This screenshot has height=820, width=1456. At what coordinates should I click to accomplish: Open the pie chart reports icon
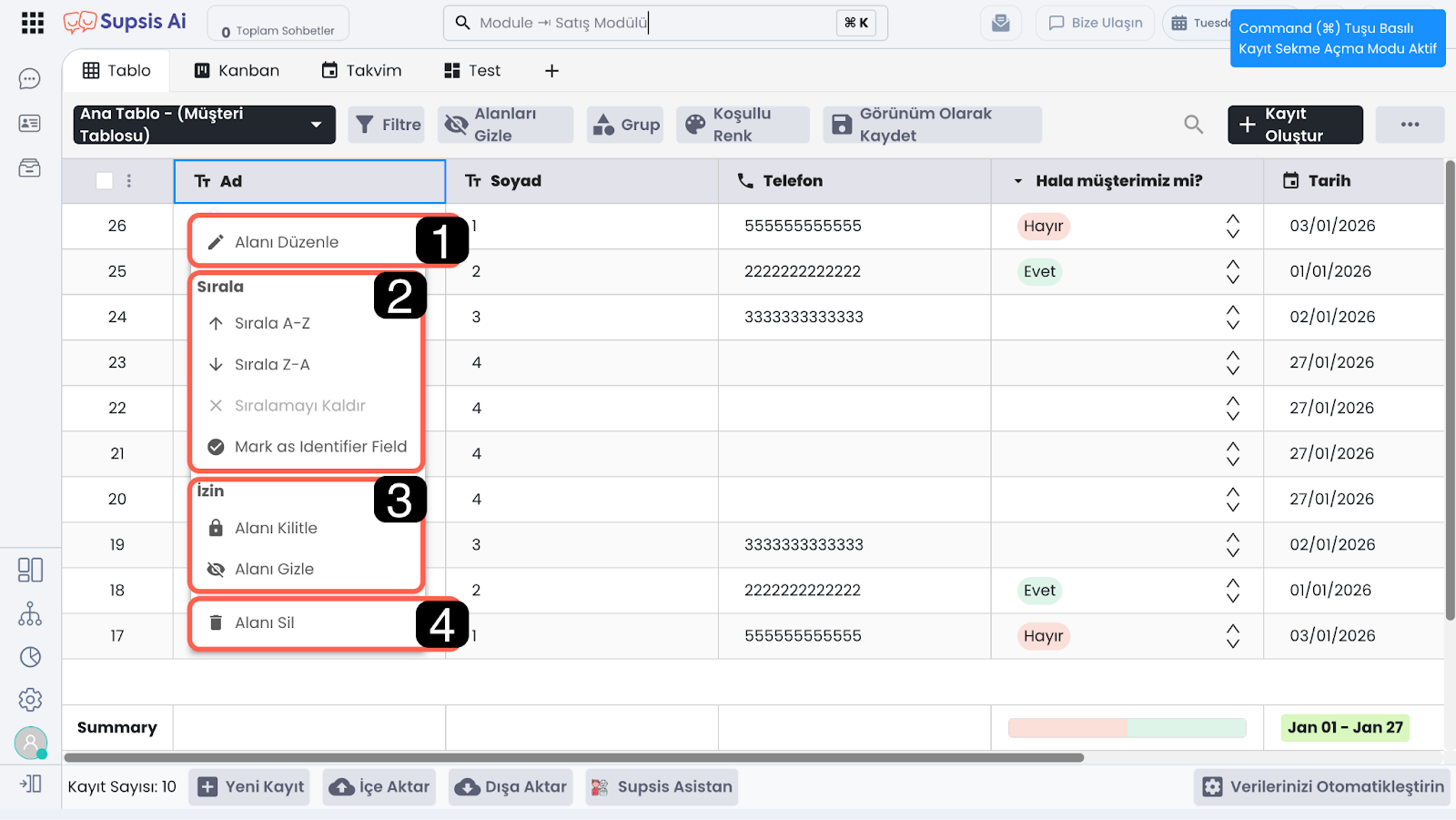[30, 657]
